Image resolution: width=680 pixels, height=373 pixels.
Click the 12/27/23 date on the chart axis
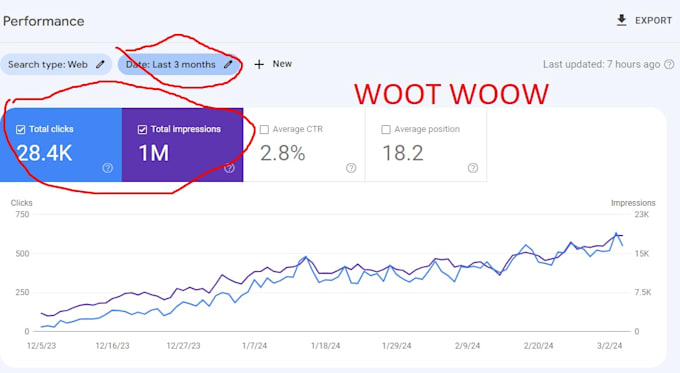coord(183,346)
